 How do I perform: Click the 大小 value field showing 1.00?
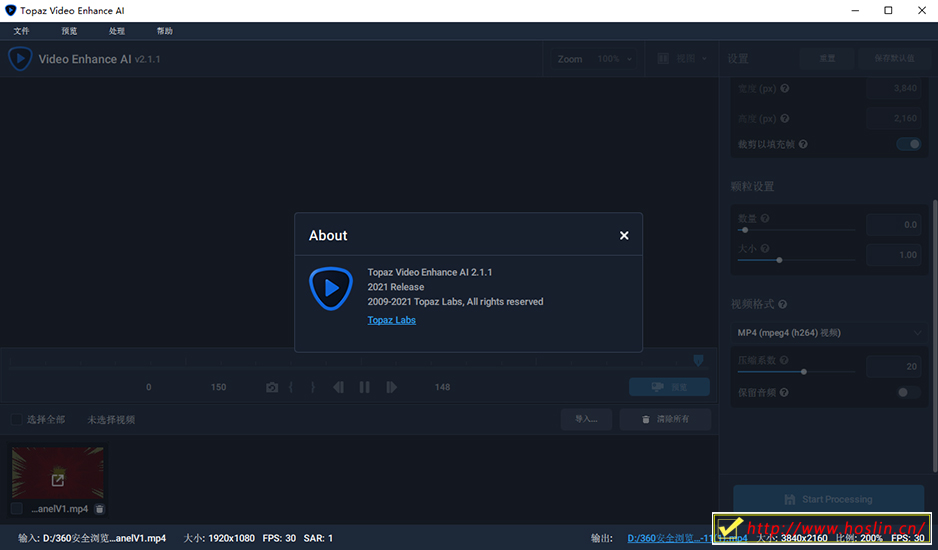(x=894, y=255)
